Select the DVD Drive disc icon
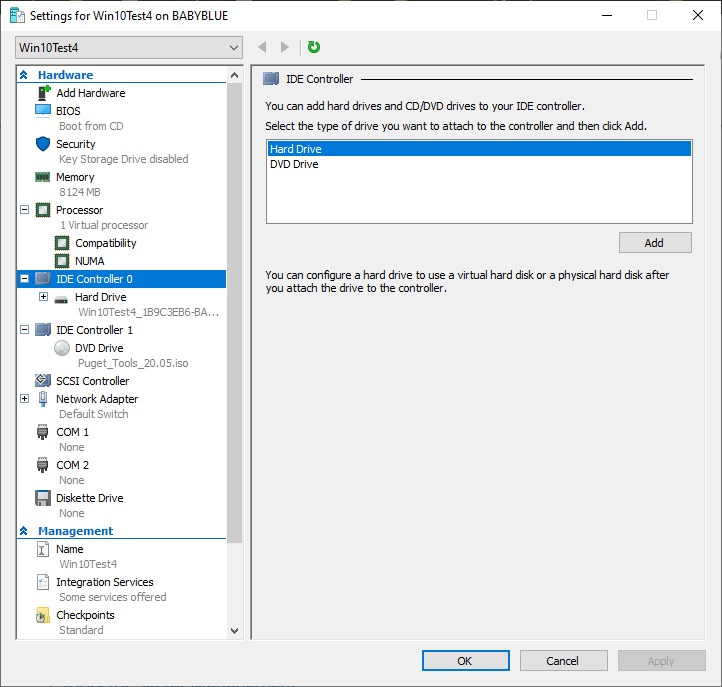The width and height of the screenshot is (722, 687). pos(61,348)
